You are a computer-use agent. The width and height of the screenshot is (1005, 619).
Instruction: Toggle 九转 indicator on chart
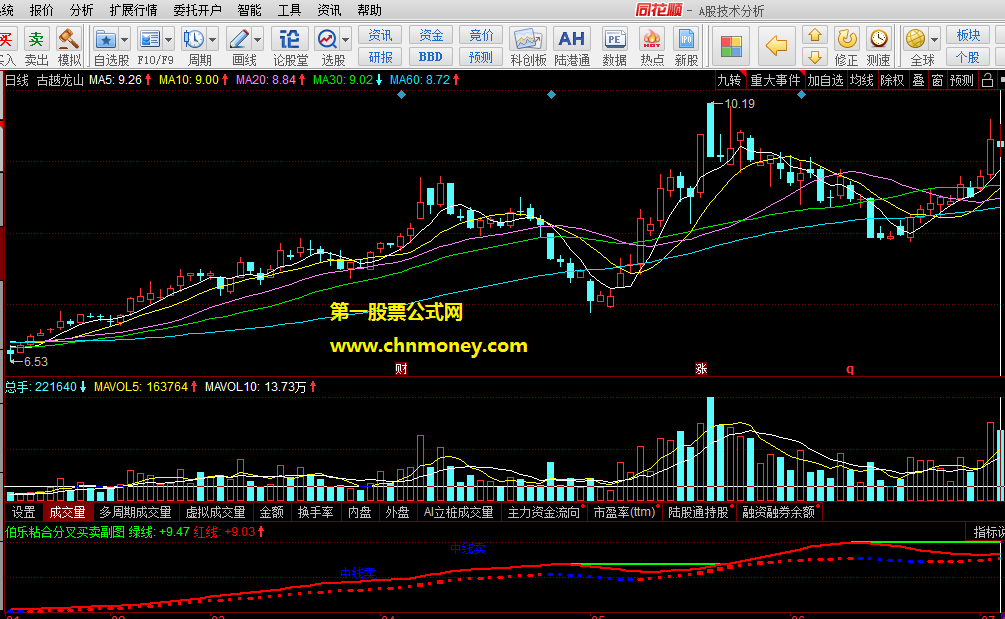pyautogui.click(x=729, y=80)
